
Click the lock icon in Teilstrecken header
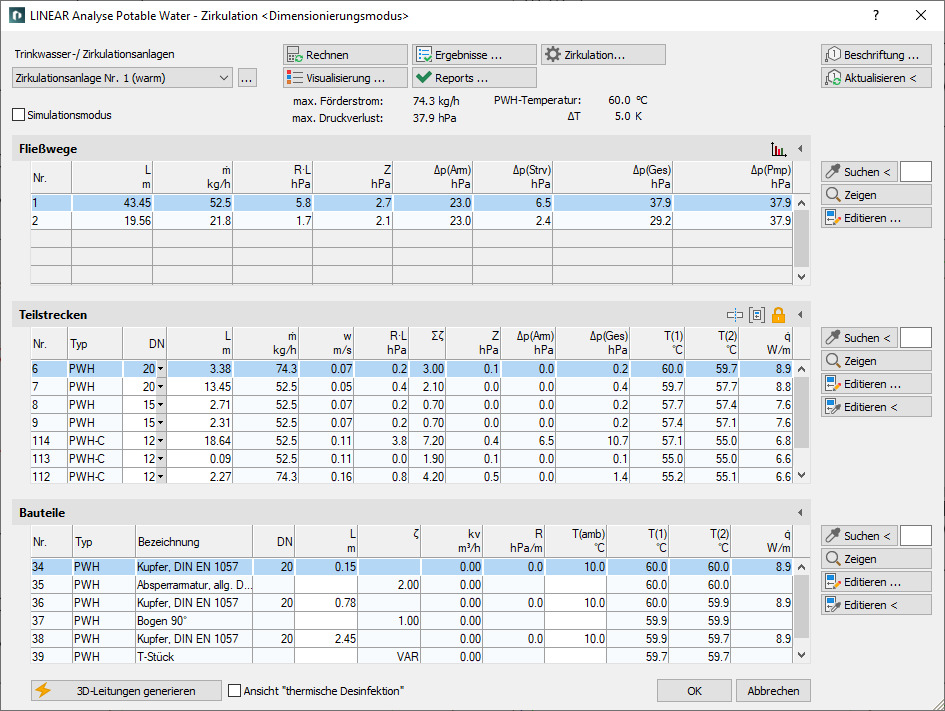(778, 315)
